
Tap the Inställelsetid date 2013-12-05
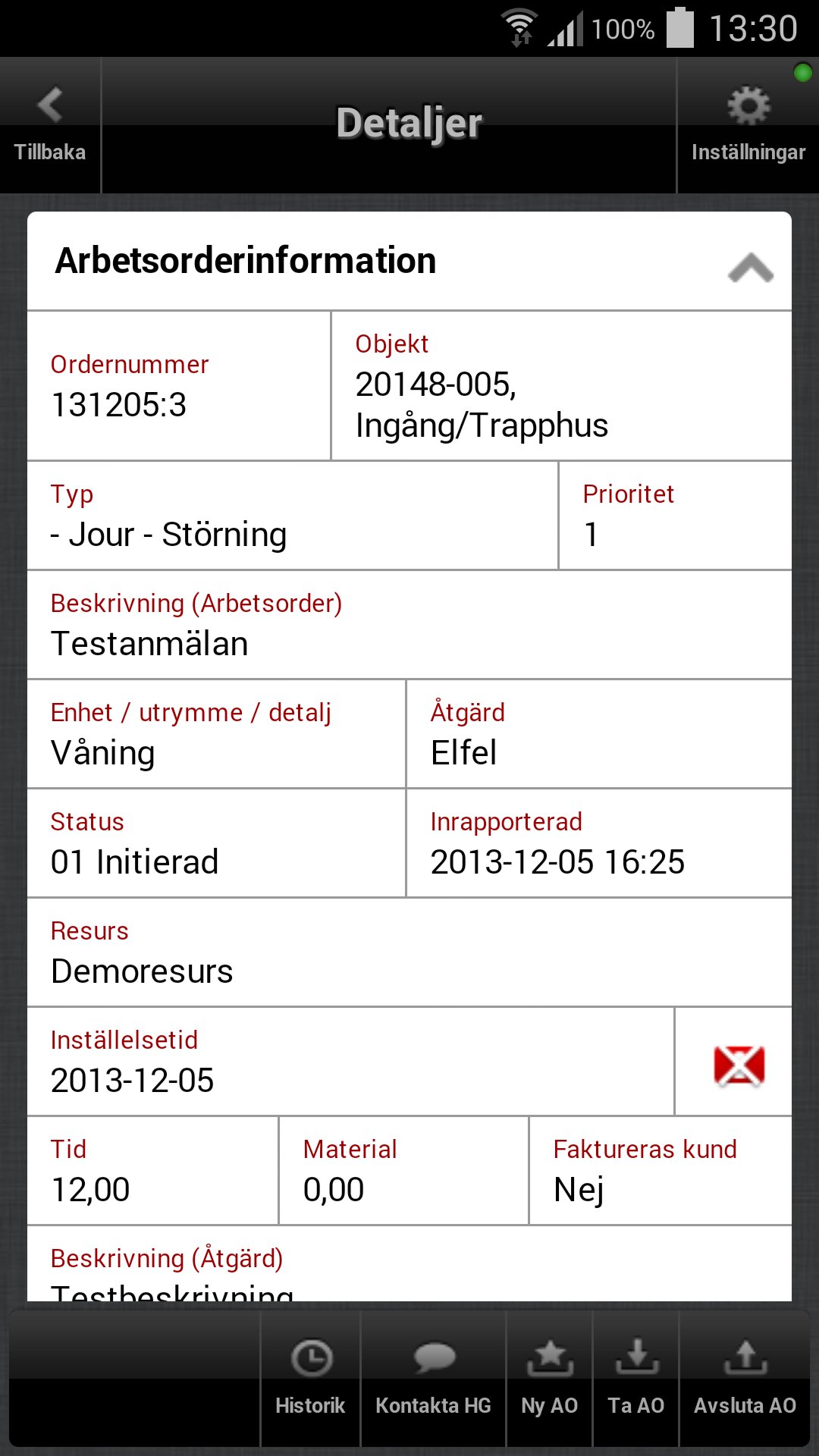[133, 1080]
